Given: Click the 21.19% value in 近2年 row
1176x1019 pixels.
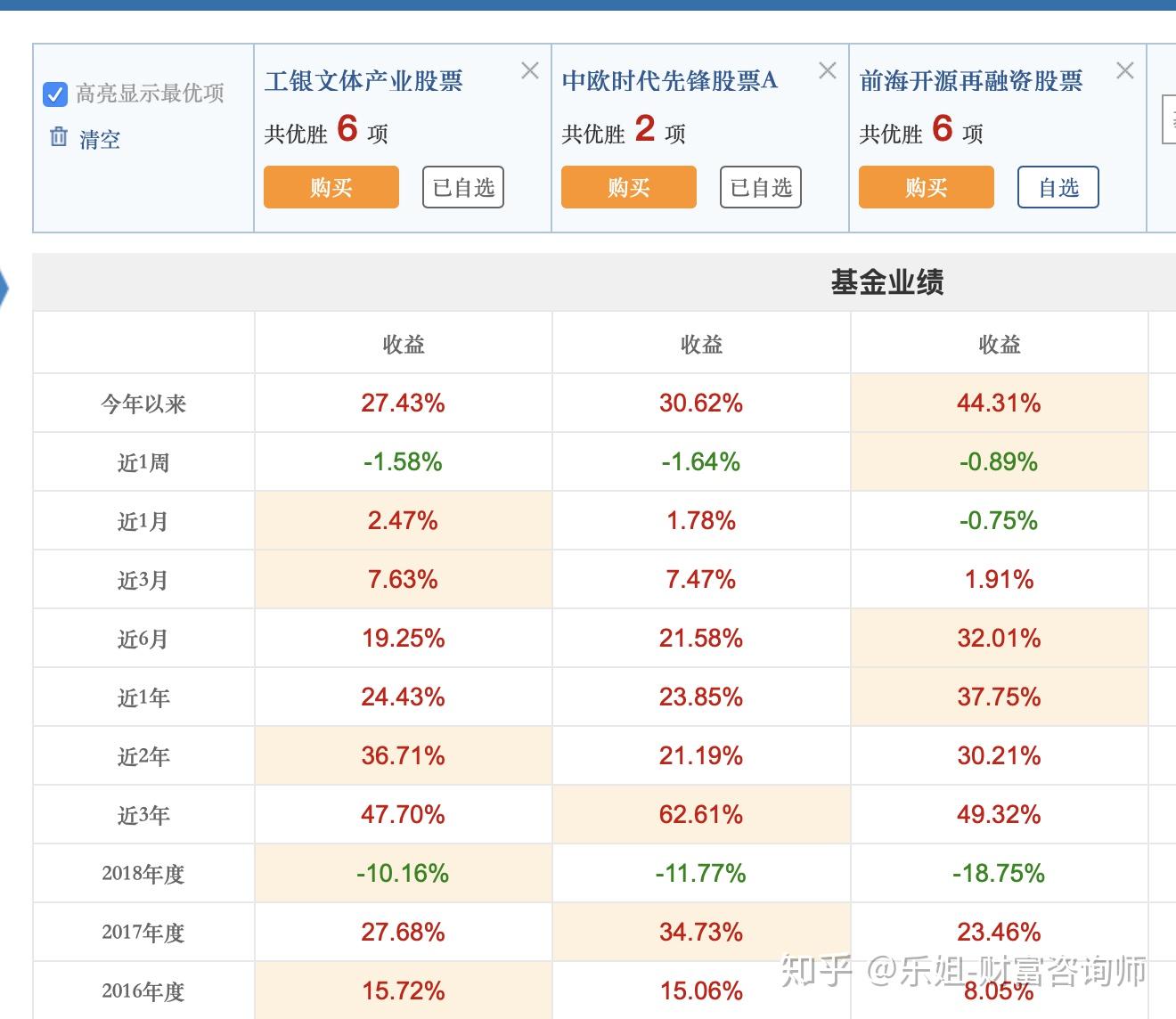Looking at the screenshot, I should pyautogui.click(x=701, y=755).
